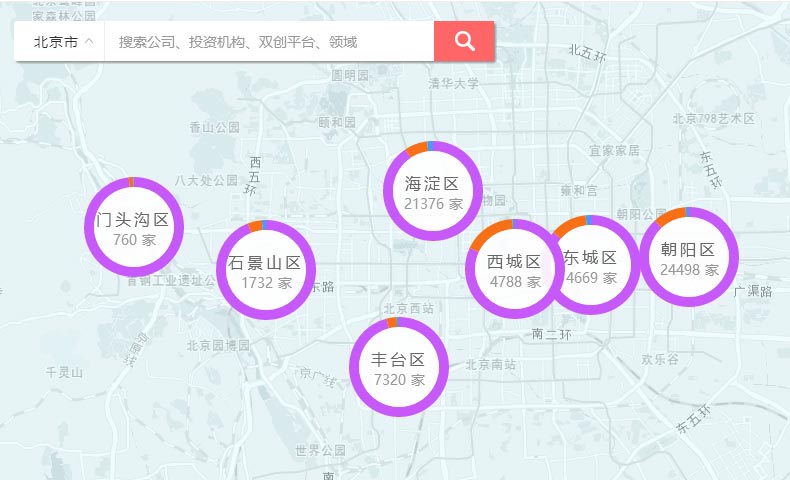Choose the 丰台区 7320家 circle
The height and width of the screenshot is (480, 790).
(x=398, y=368)
